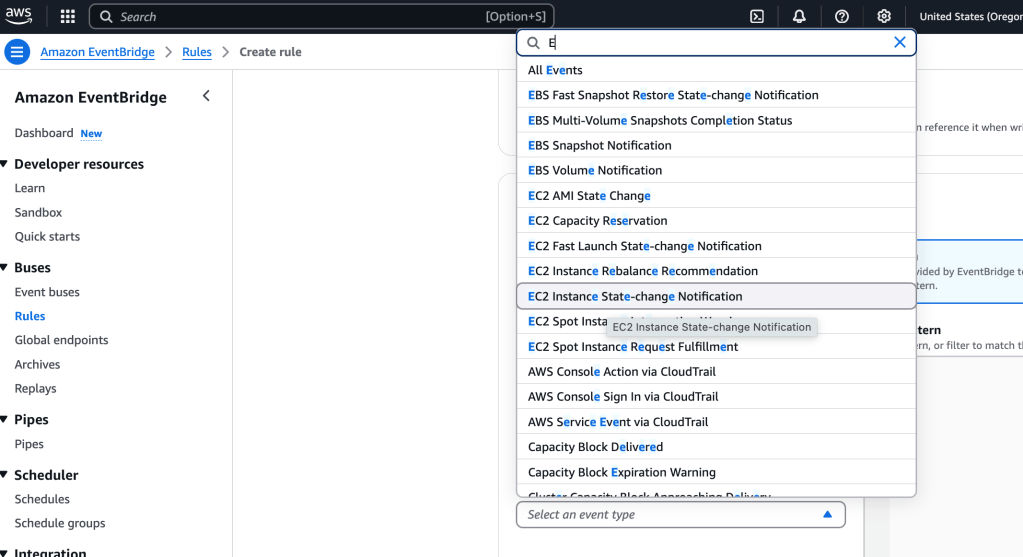
Task: Click the AWS logo home icon
Action: pos(19,16)
